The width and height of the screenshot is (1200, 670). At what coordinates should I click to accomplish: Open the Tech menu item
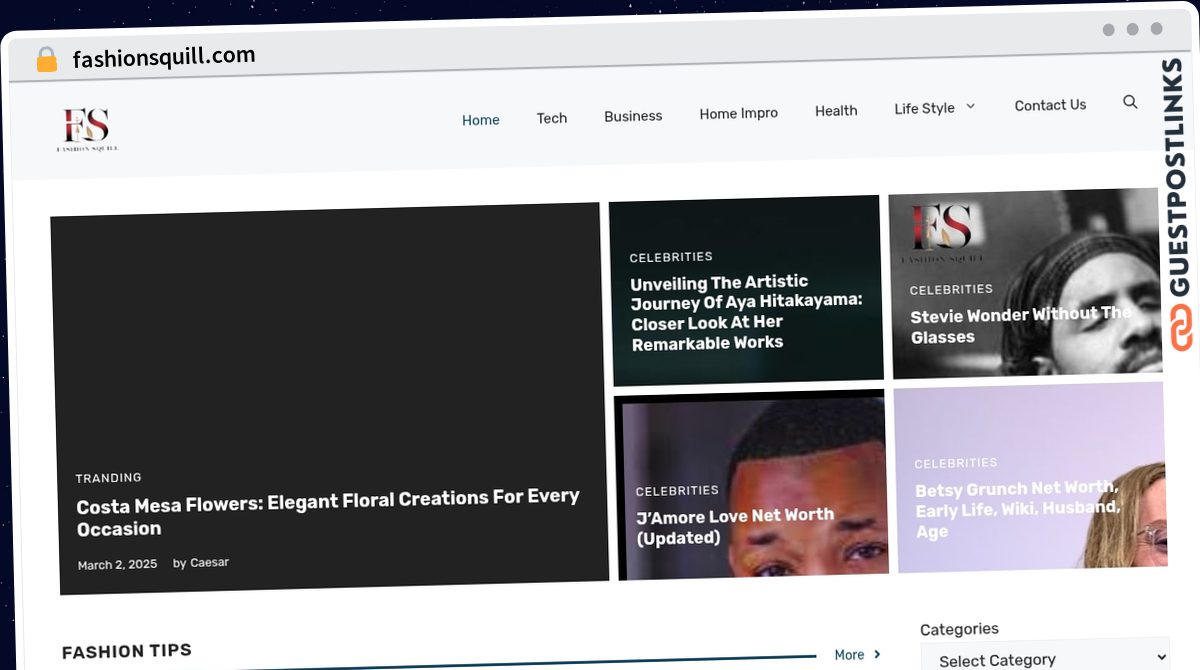(x=552, y=118)
